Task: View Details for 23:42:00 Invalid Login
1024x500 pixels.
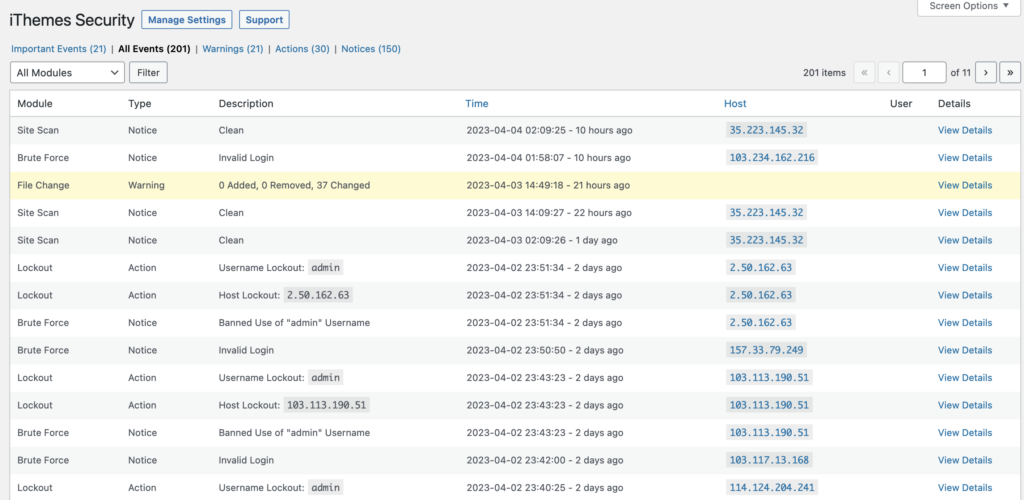Action: [965, 460]
